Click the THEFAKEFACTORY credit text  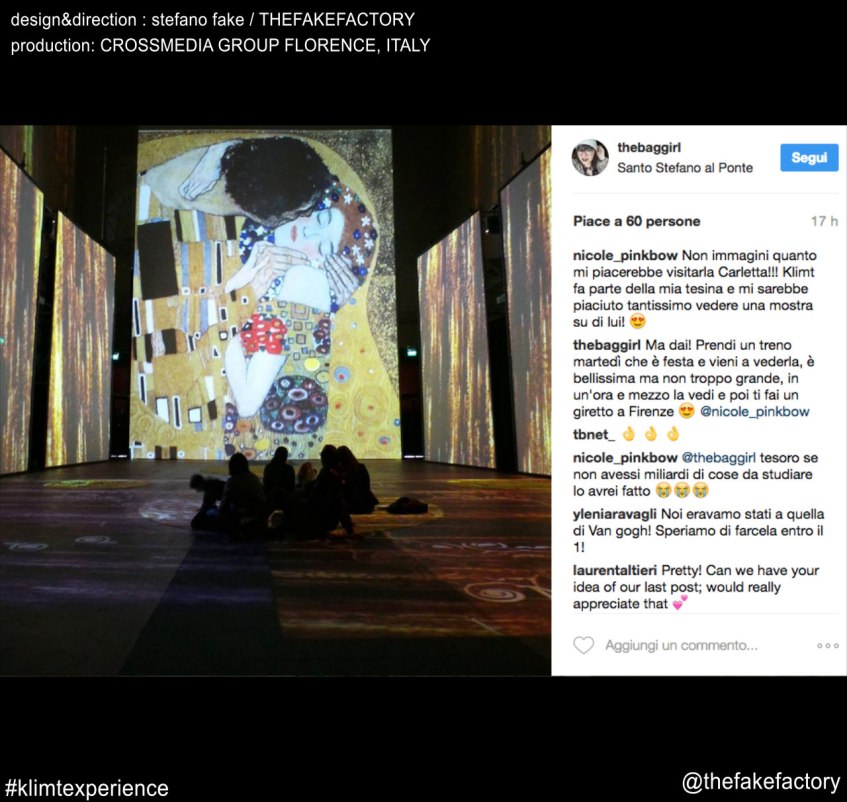(337, 19)
